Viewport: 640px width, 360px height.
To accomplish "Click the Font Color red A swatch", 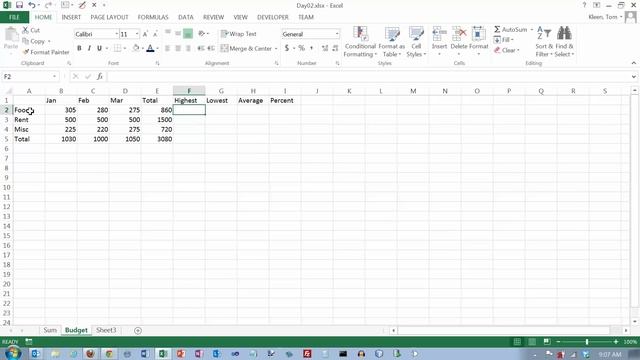I will tap(150, 48).
